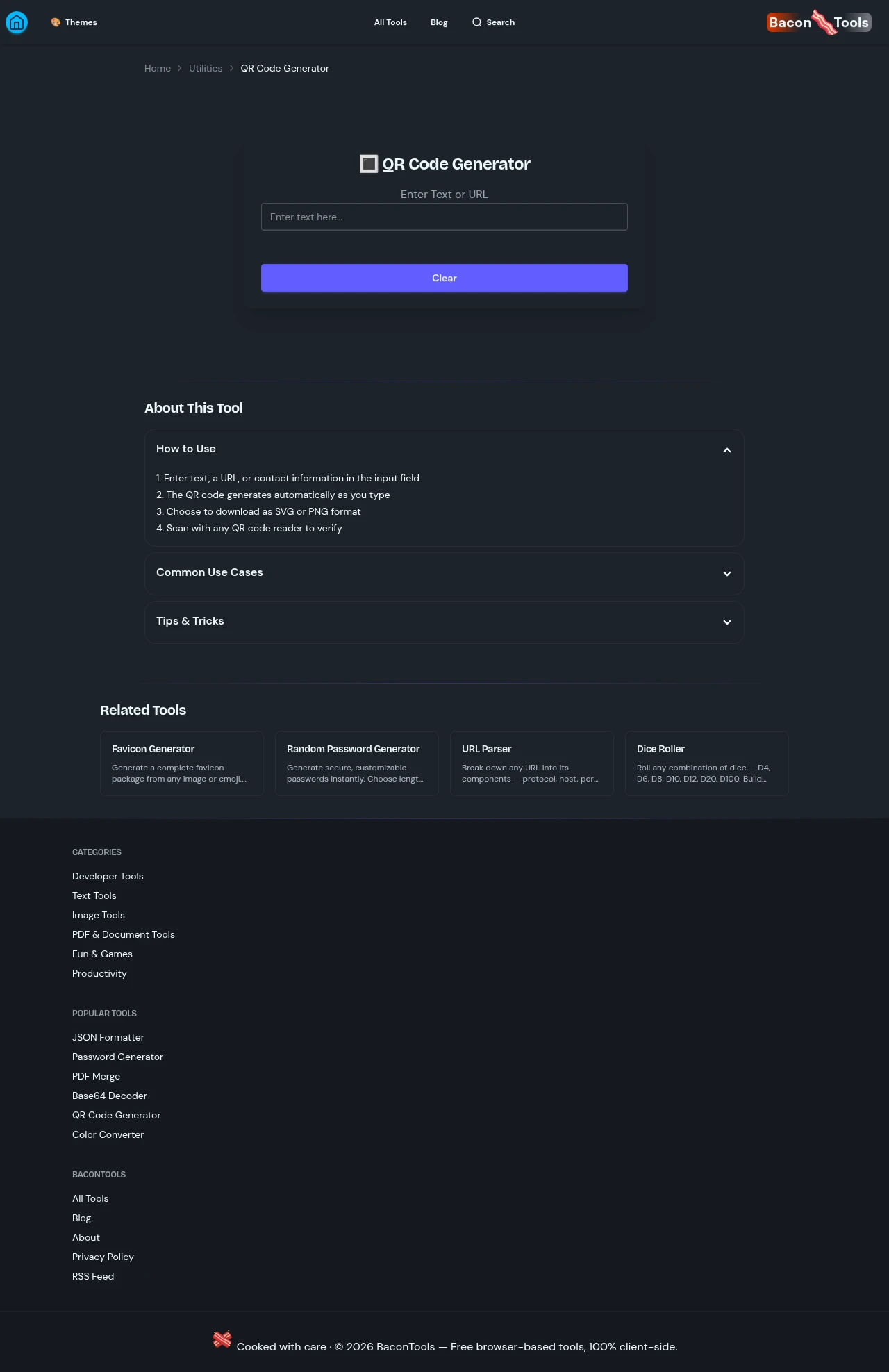Expand the Common Use Cases section
The image size is (889, 1372).
click(726, 573)
